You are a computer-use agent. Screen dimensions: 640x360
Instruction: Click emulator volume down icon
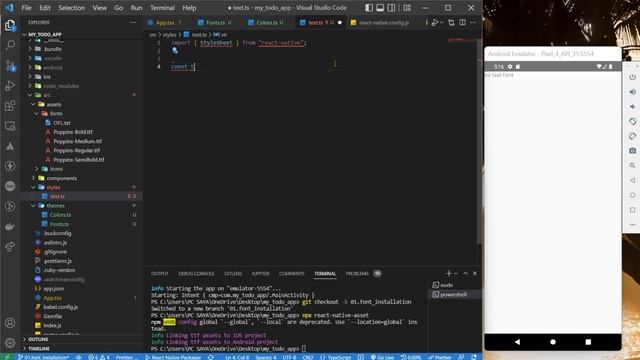(632, 107)
